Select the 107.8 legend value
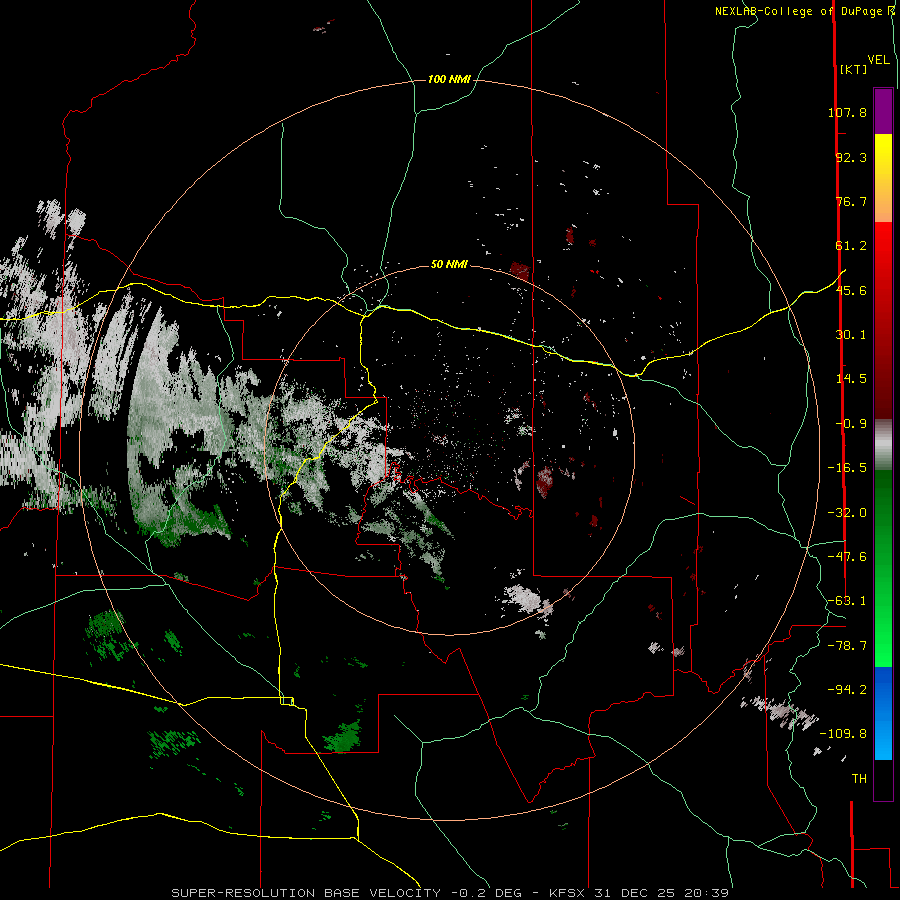Image resolution: width=900 pixels, height=900 pixels. (847, 112)
